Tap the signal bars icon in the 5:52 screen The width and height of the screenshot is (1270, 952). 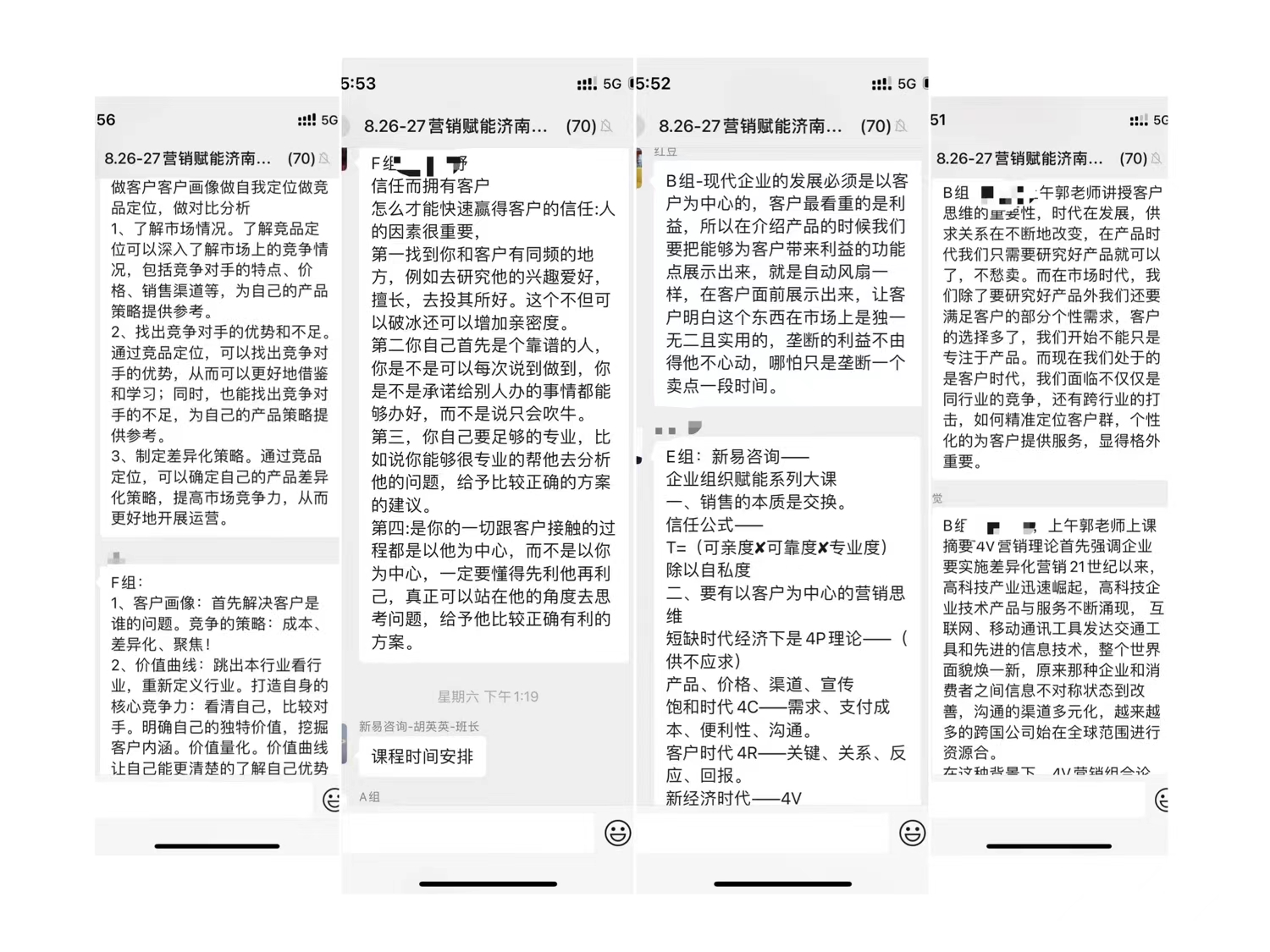pos(881,84)
